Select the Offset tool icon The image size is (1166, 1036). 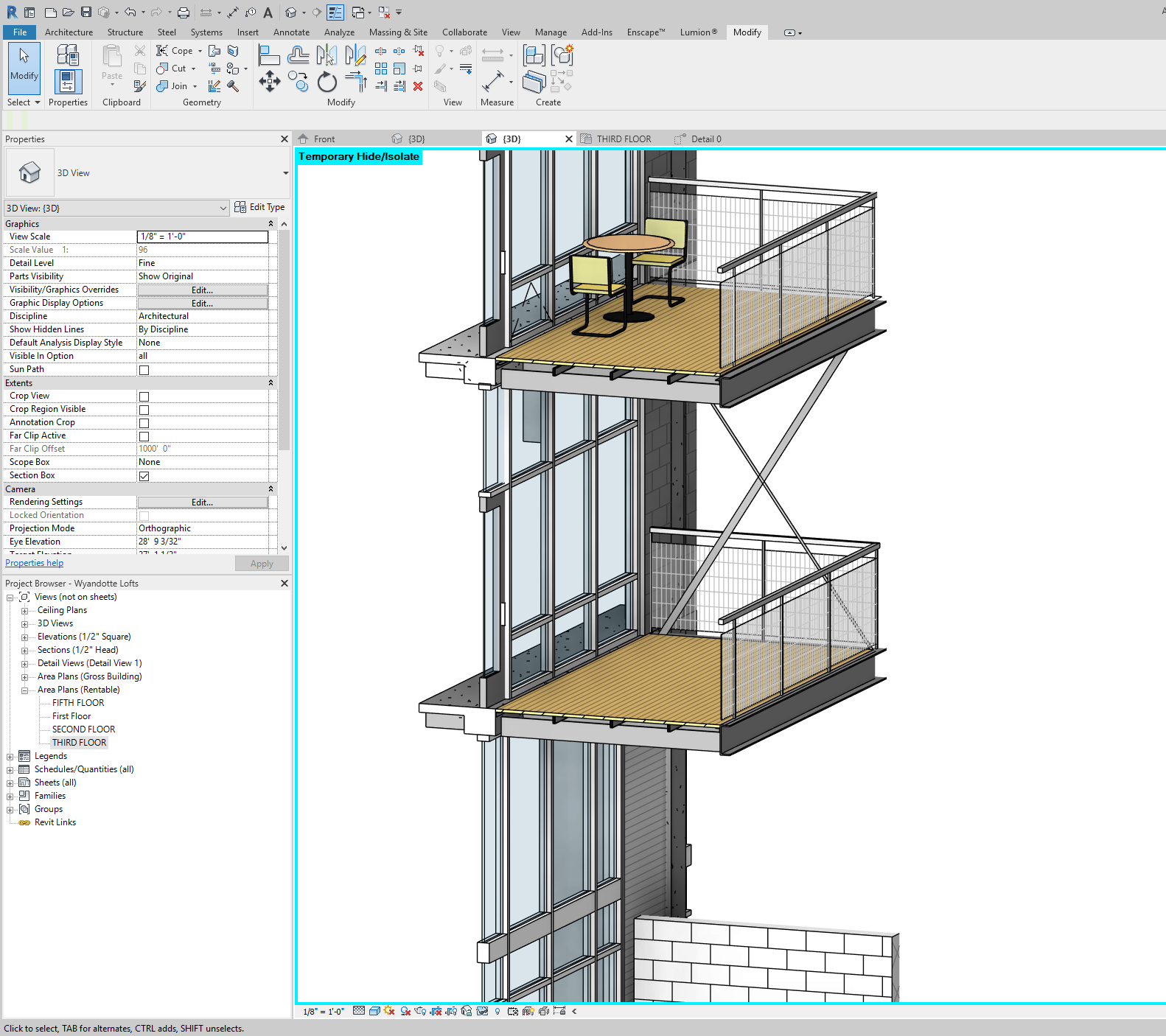coord(299,55)
